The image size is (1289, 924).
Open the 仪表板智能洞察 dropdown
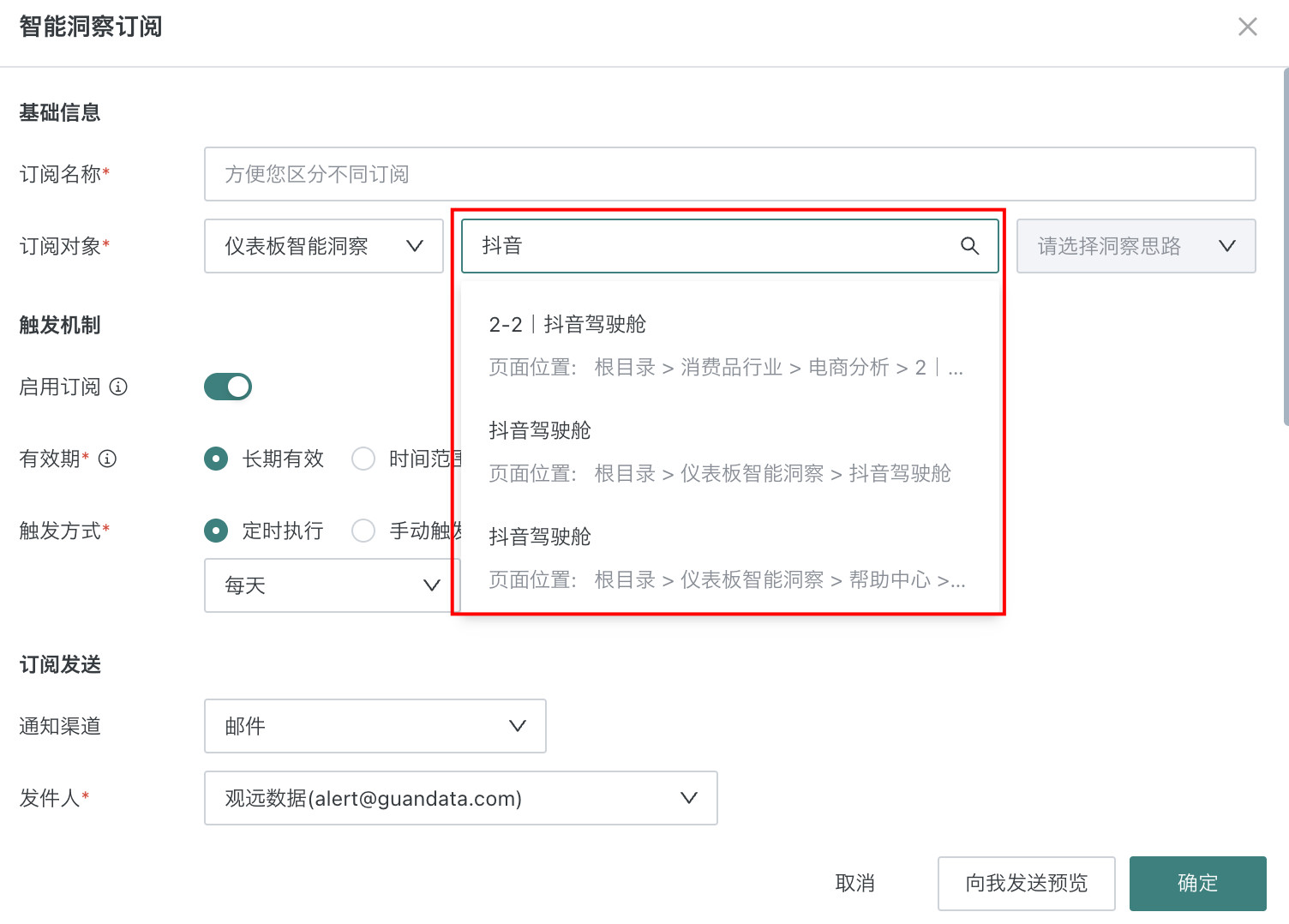pyautogui.click(x=323, y=246)
